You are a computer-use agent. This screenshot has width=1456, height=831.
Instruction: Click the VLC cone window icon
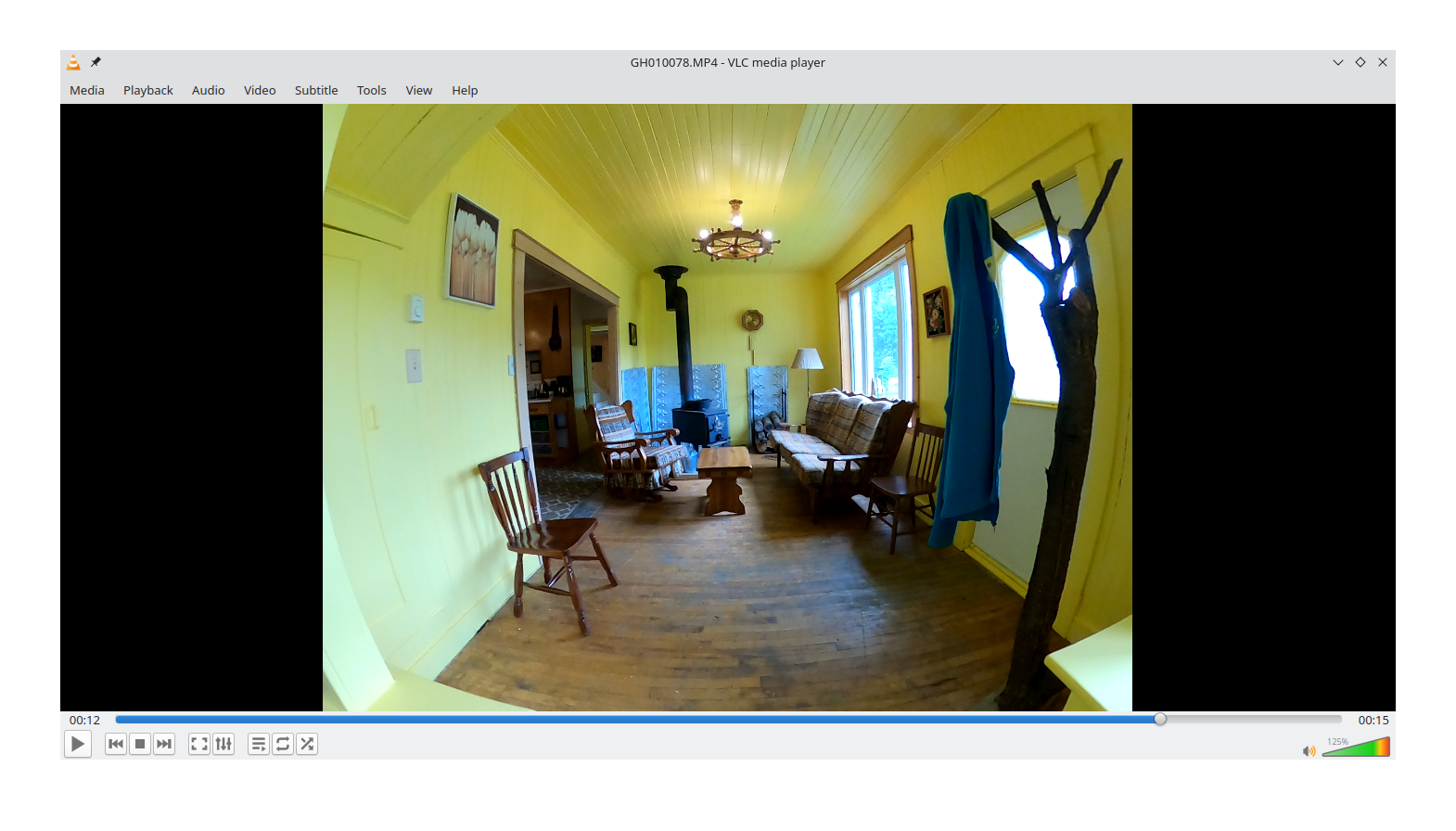[73, 62]
